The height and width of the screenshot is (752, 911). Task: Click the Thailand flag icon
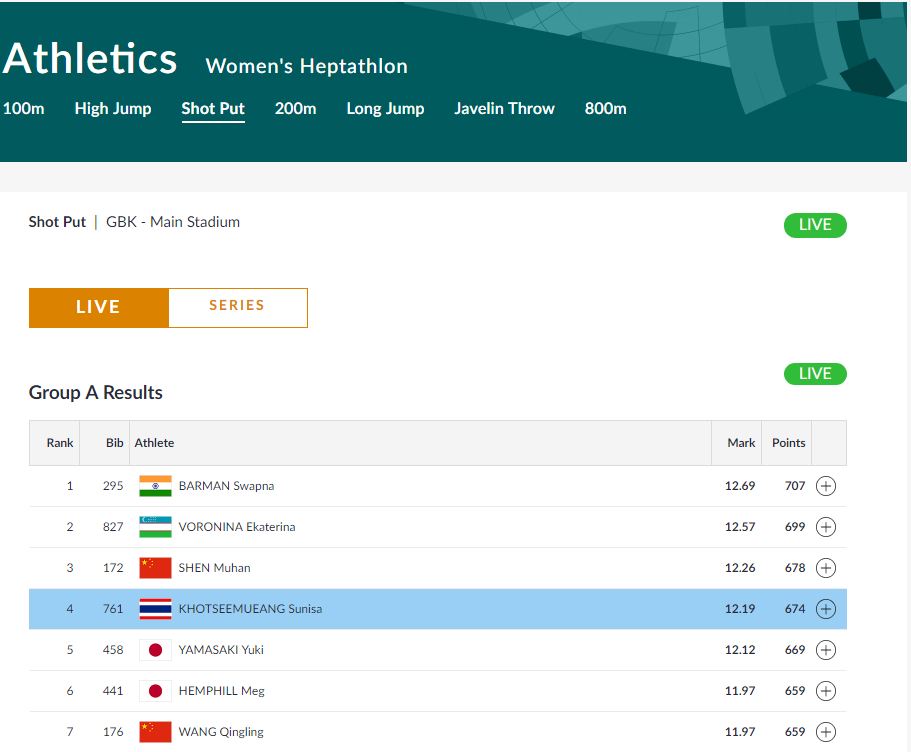[155, 609]
